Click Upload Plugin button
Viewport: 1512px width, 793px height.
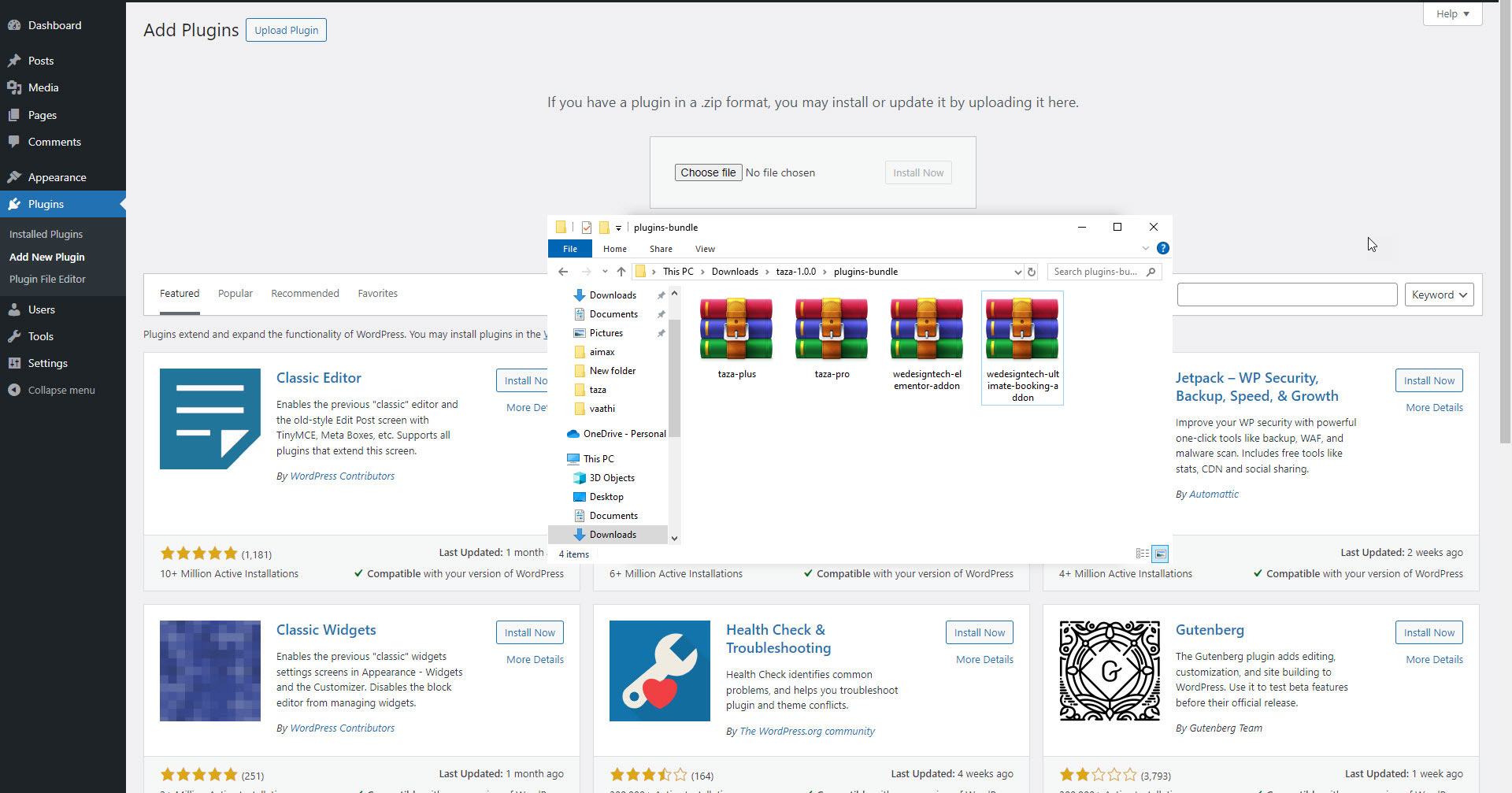(286, 30)
